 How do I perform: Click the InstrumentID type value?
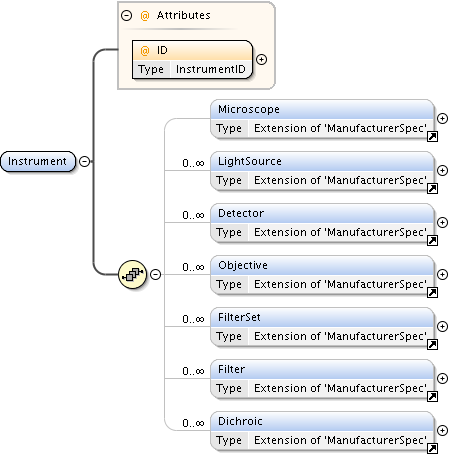[x=210, y=69]
